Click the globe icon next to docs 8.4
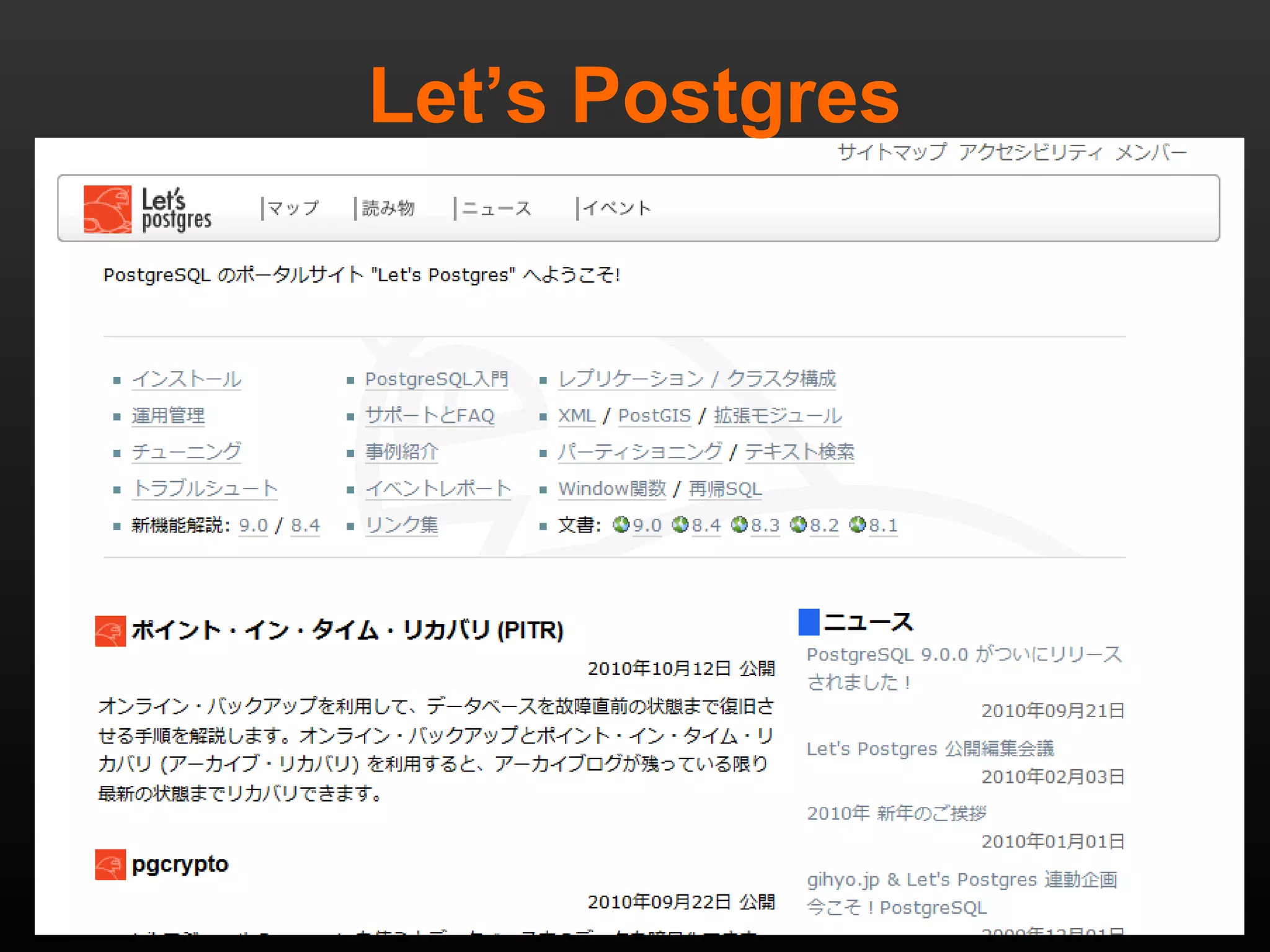This screenshot has width=1270, height=952. click(x=680, y=525)
